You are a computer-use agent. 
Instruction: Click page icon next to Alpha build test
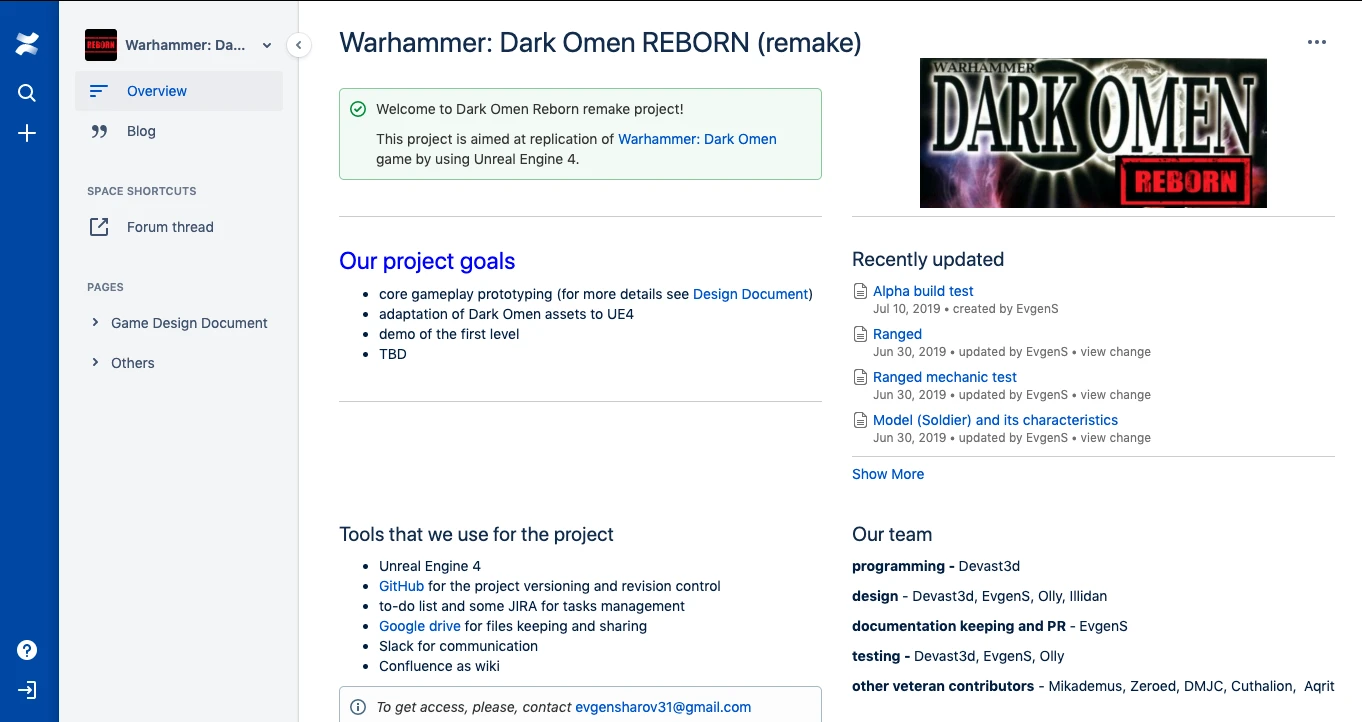click(860, 291)
